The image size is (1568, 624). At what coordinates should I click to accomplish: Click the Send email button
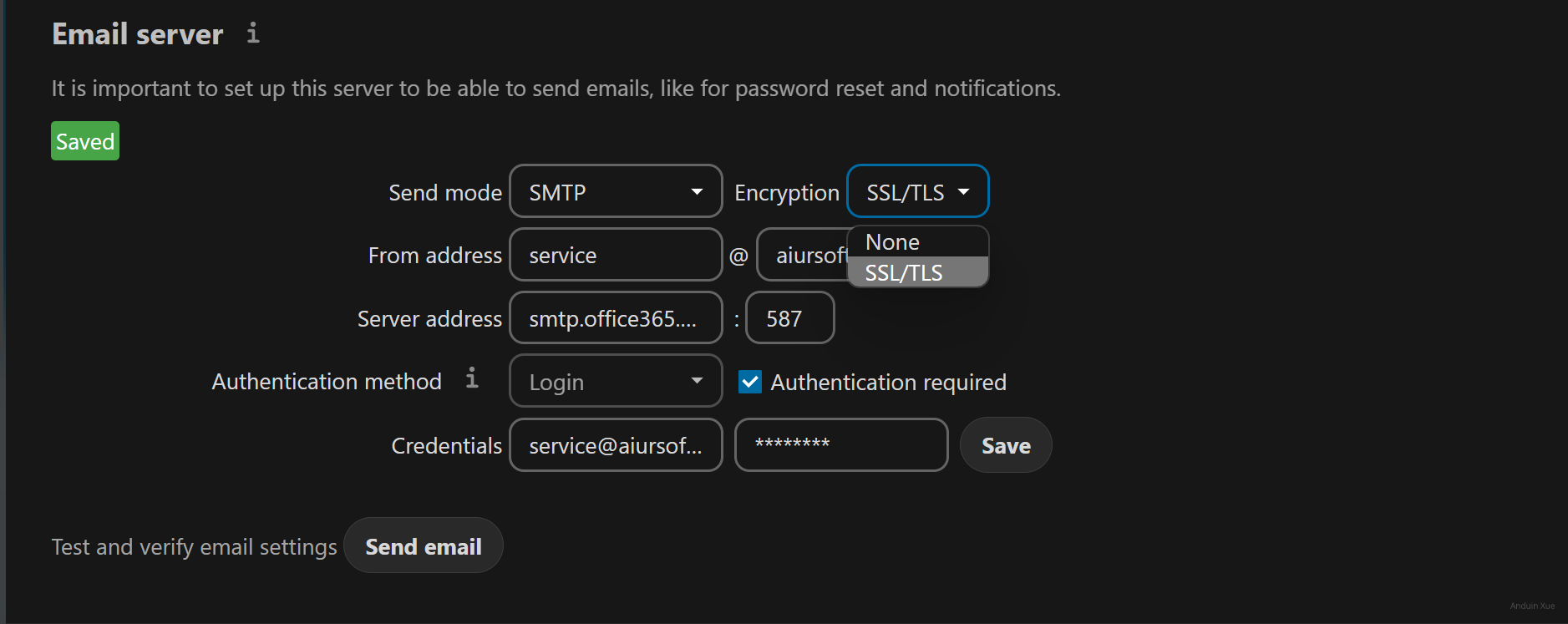[x=424, y=546]
